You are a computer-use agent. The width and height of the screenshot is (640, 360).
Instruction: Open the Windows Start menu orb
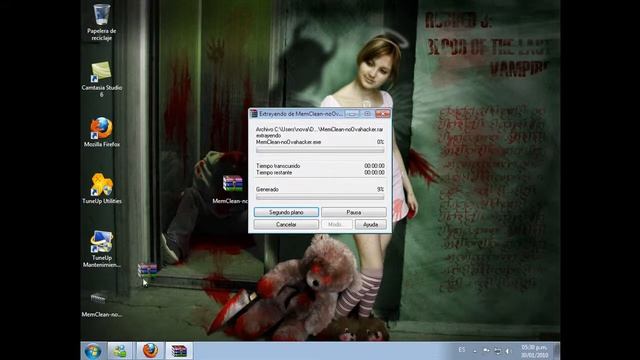click(93, 351)
